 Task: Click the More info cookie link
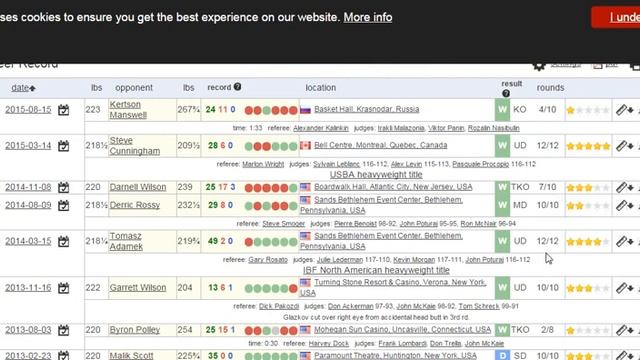click(x=368, y=18)
